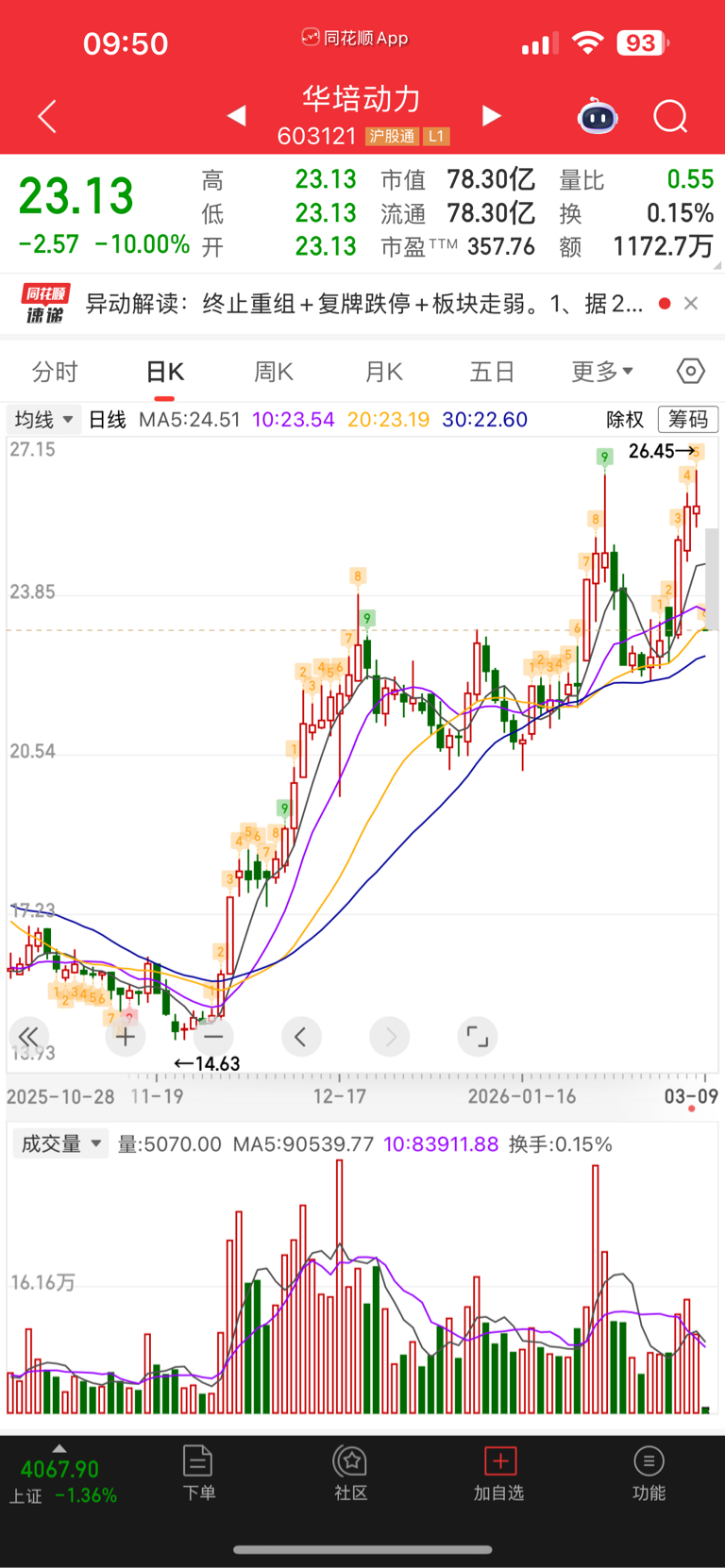This screenshot has height=1568, width=725.
Task: Open the 上证 index ticker
Action: pos(62,1482)
